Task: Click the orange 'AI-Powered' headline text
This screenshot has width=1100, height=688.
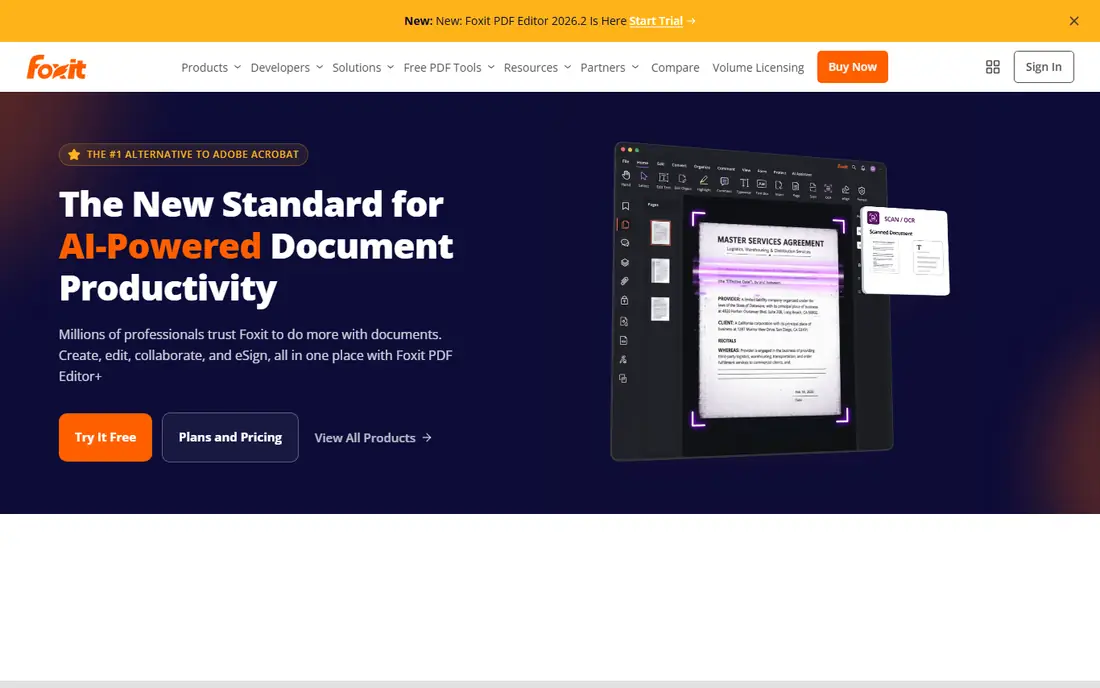Action: pos(160,246)
